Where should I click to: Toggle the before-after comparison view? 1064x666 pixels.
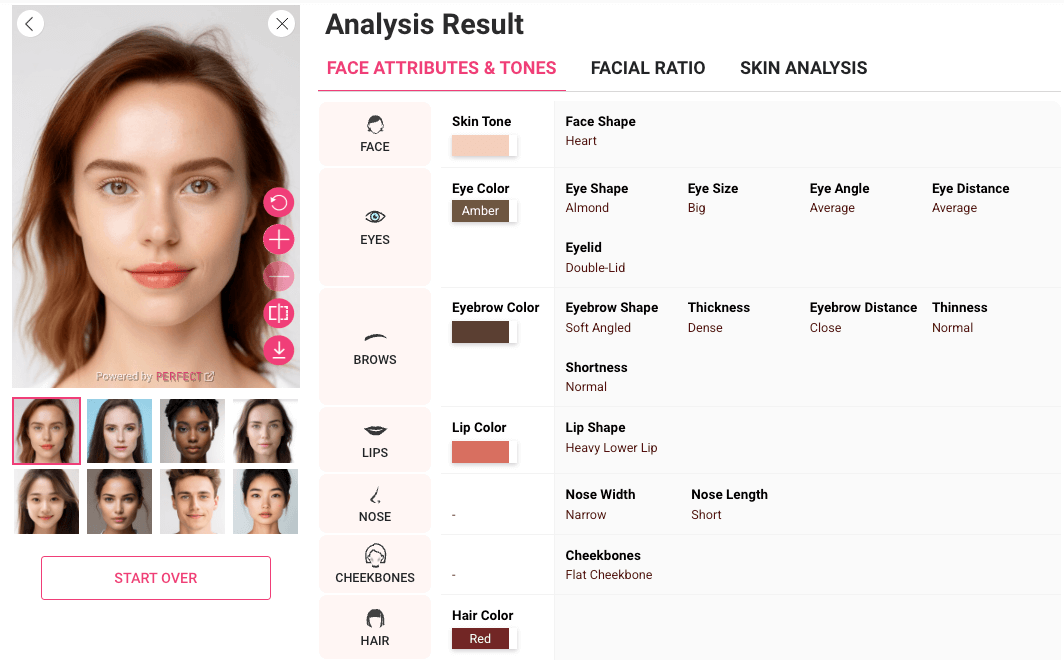(x=278, y=313)
